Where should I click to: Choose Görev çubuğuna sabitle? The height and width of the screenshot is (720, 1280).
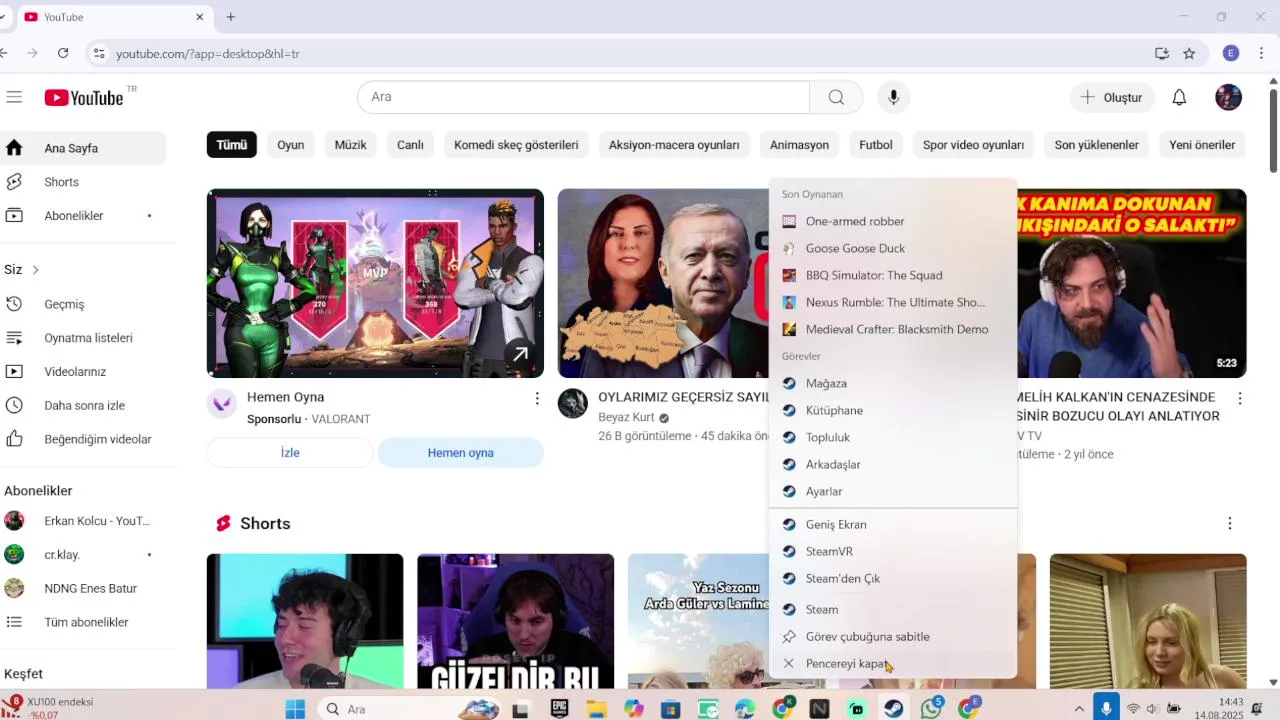click(893, 636)
